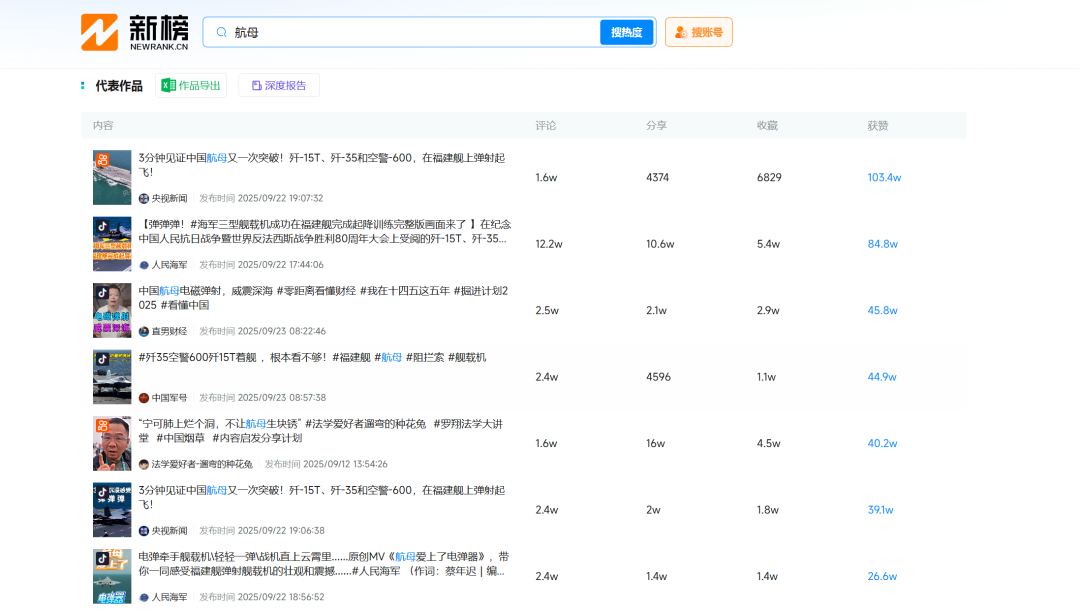
Task: Click the 法学爱好者 account avatar icon
Action: point(144,464)
